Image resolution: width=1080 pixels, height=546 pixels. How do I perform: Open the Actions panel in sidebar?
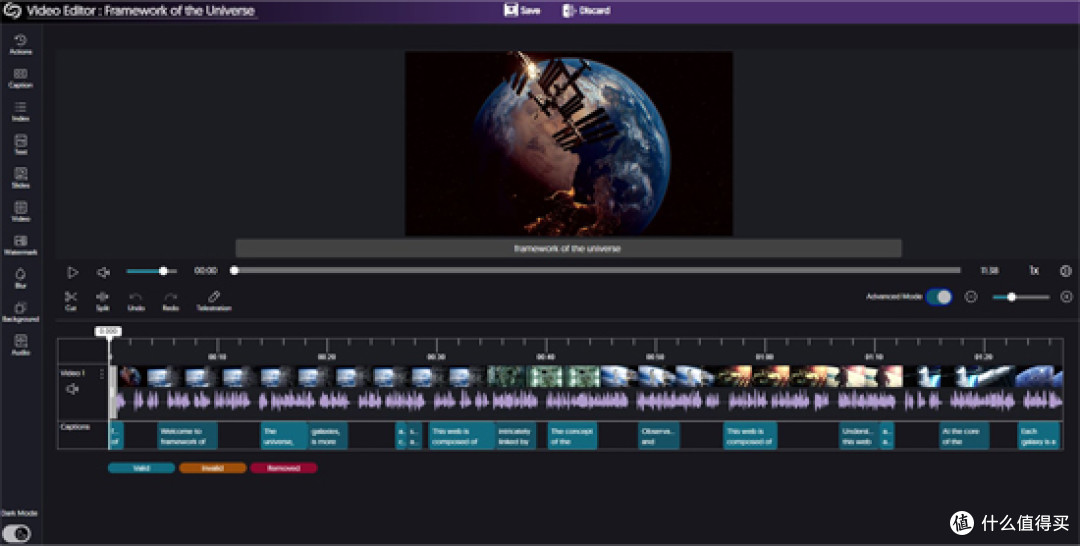pos(21,45)
